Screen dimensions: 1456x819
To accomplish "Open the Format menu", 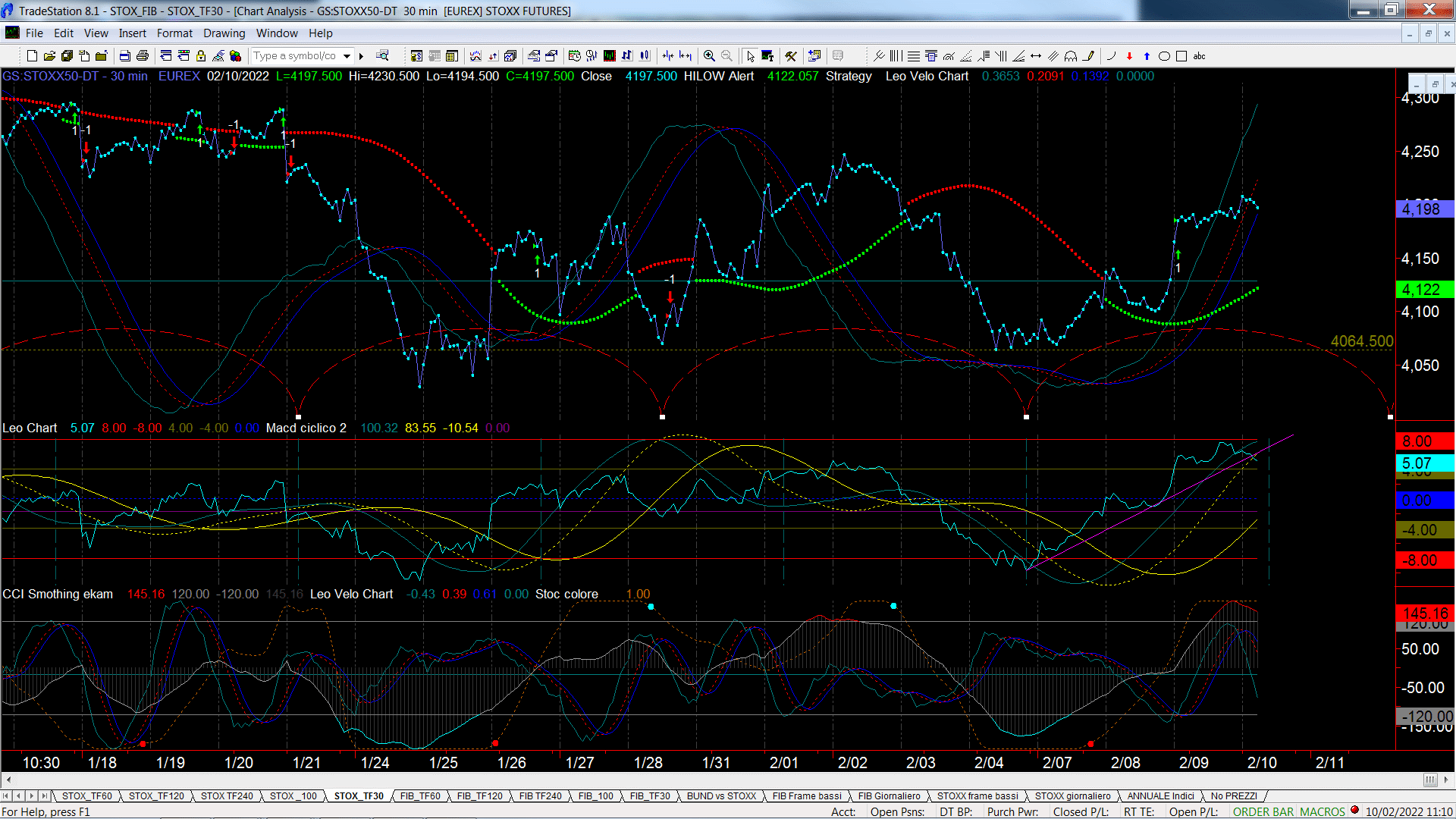I will click(174, 33).
